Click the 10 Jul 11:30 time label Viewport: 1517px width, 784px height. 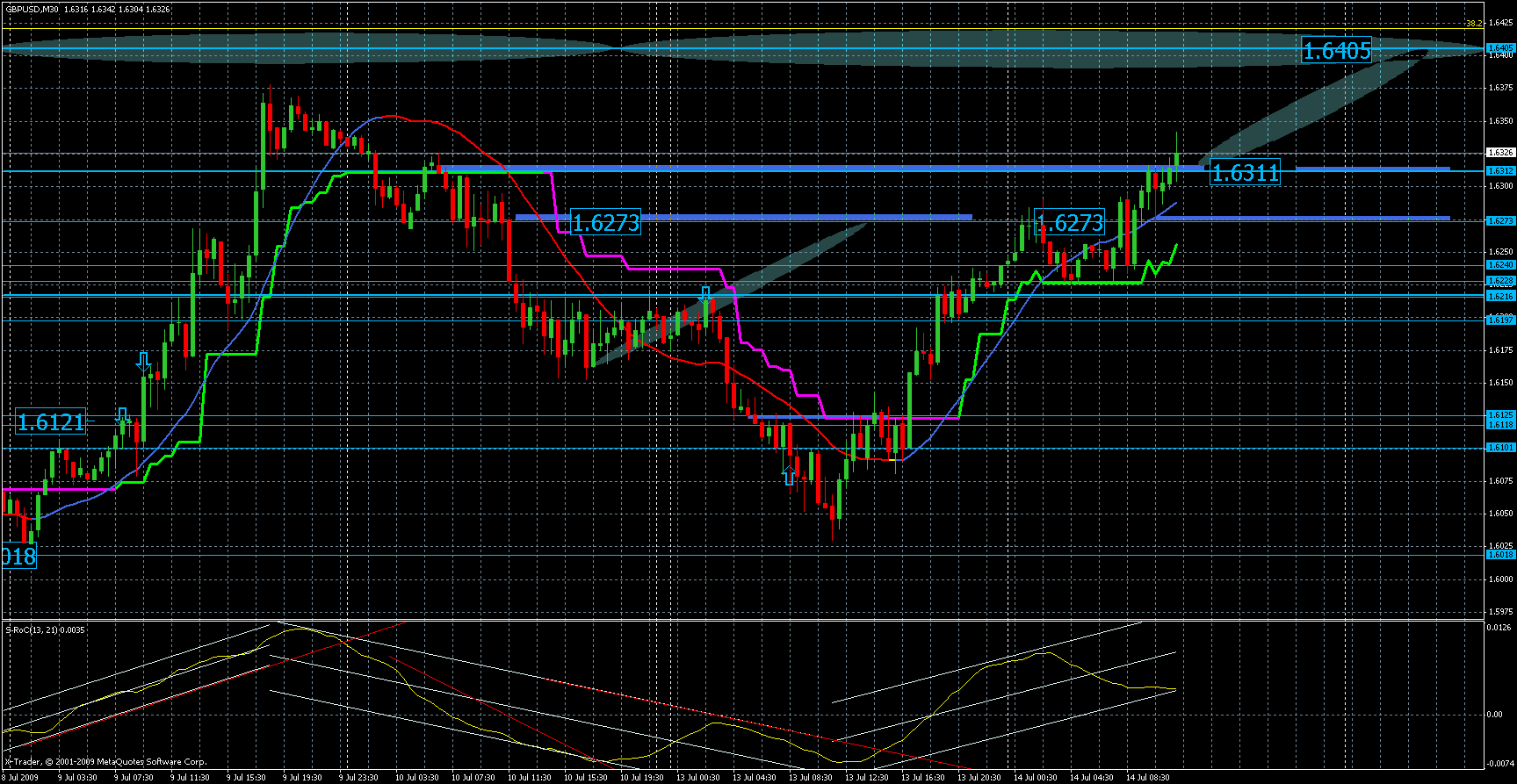(530, 778)
